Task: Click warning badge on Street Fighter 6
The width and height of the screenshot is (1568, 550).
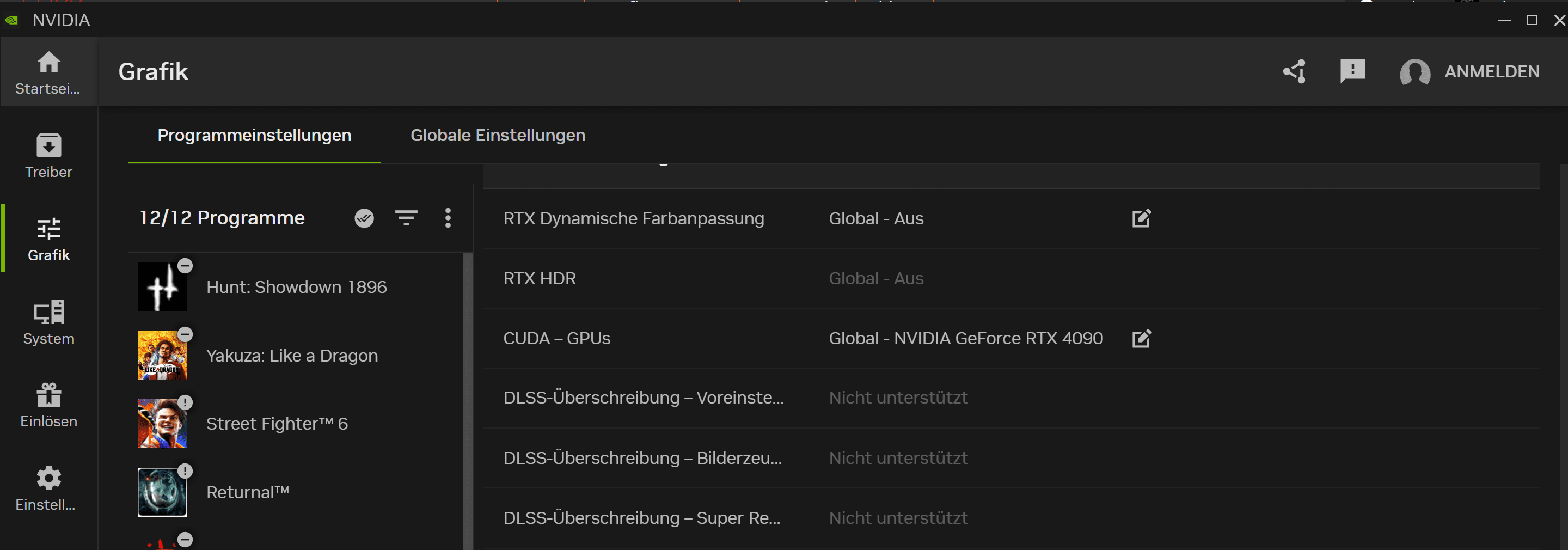Action: pos(185,402)
